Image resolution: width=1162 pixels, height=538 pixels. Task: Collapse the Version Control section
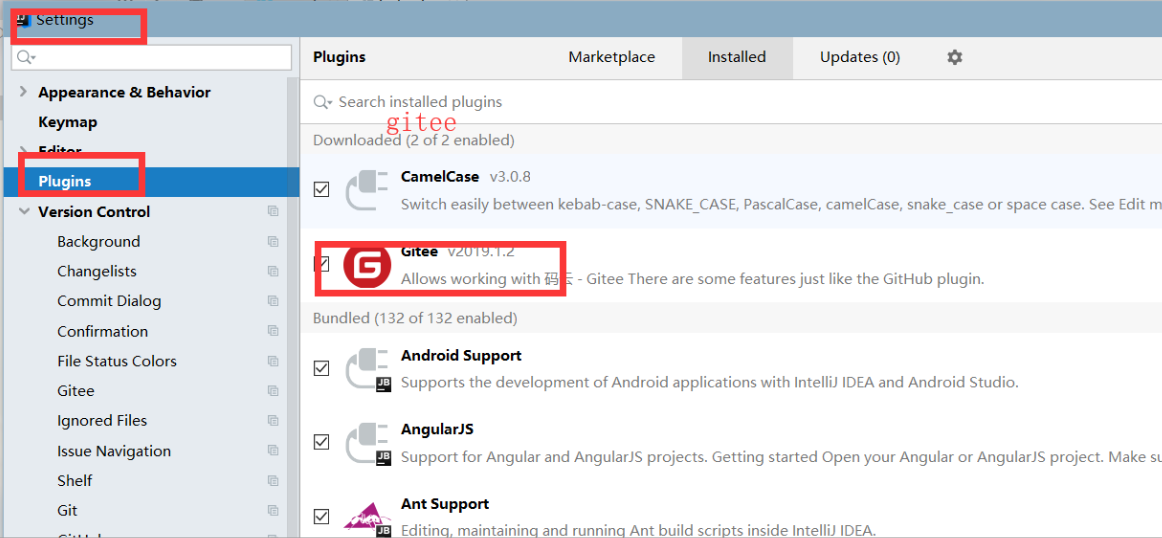point(24,211)
